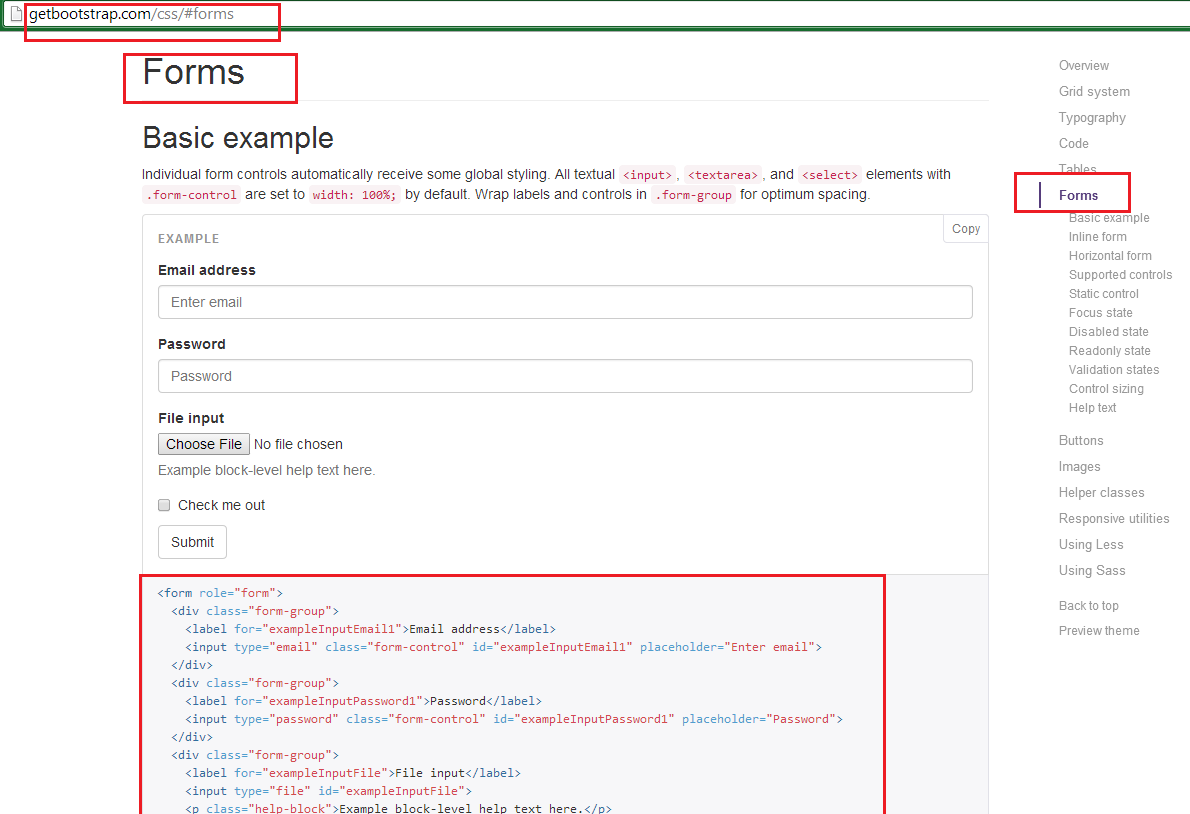The height and width of the screenshot is (814, 1190).
Task: Select Horizontal form in sidebar
Action: pyautogui.click(x=1110, y=256)
